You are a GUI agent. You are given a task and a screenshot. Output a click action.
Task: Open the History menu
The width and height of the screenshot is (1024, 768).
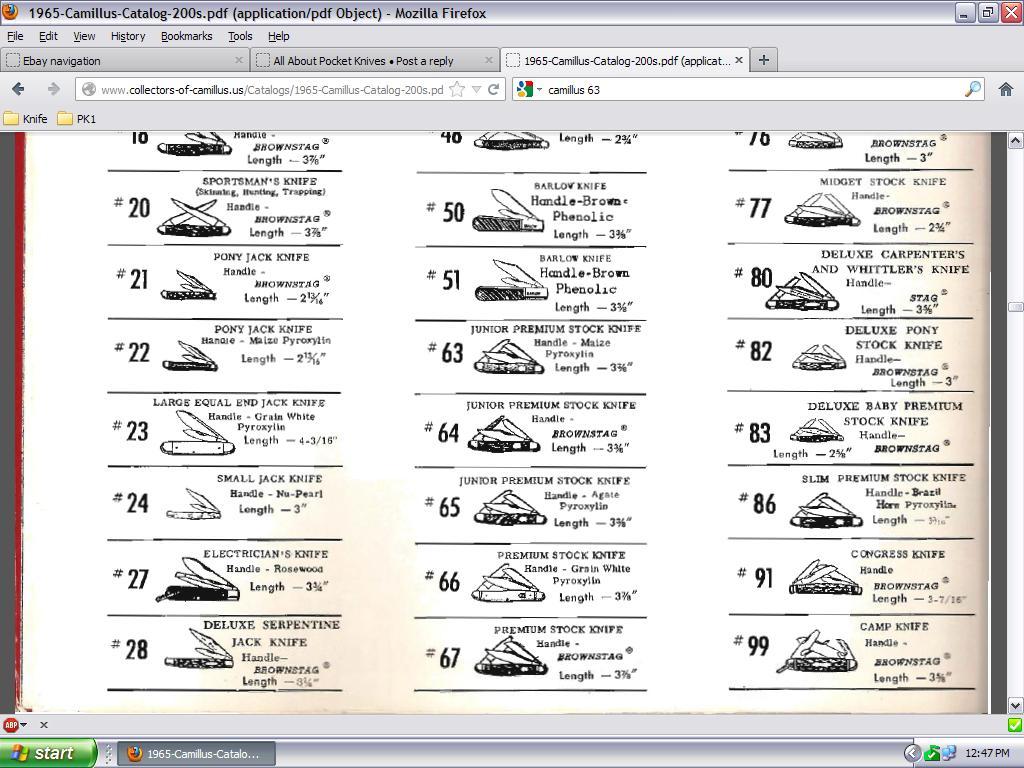click(x=128, y=36)
